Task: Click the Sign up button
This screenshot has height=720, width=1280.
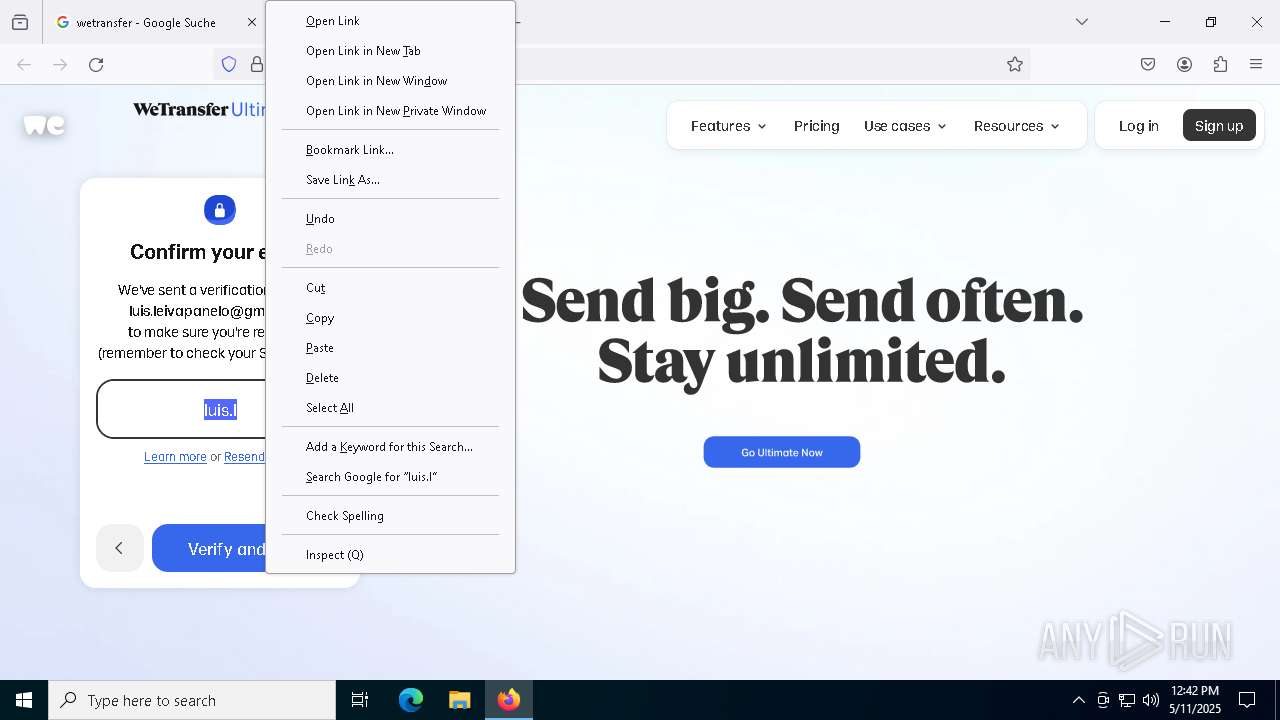Action: (x=1219, y=125)
